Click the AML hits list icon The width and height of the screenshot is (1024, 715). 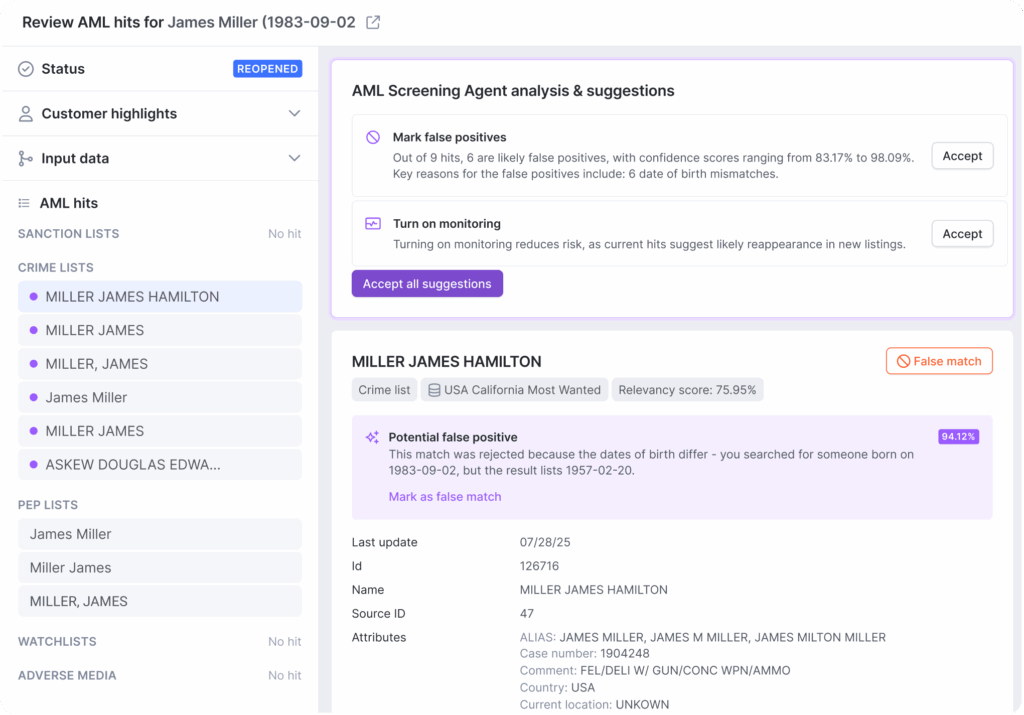tap(24, 203)
